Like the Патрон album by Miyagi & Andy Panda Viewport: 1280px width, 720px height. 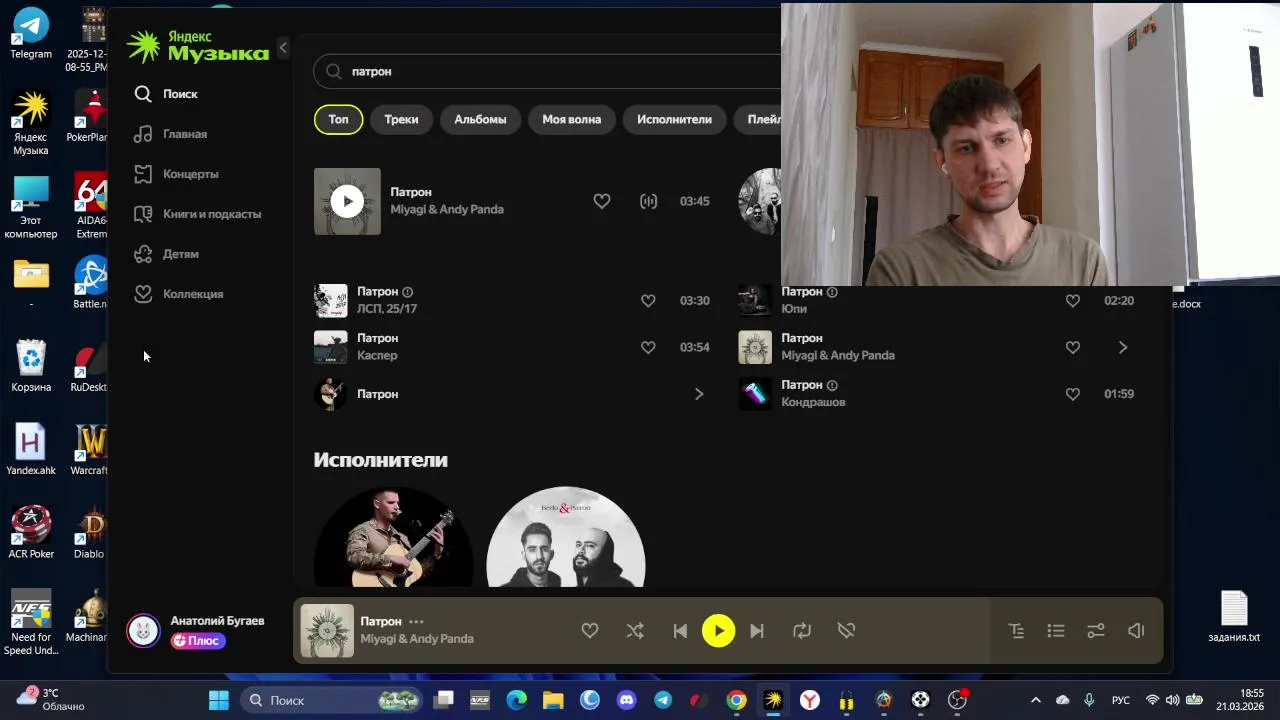pos(1073,348)
